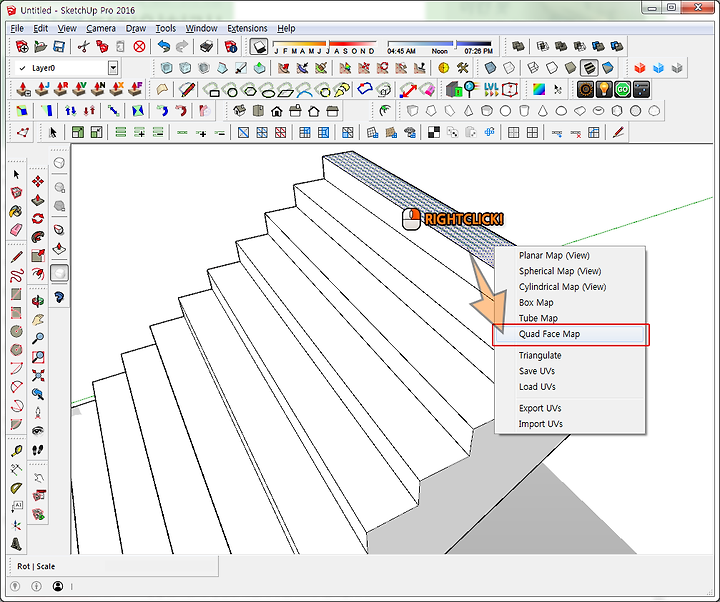Click the Open folder icon
The image size is (720, 602).
click(40, 46)
